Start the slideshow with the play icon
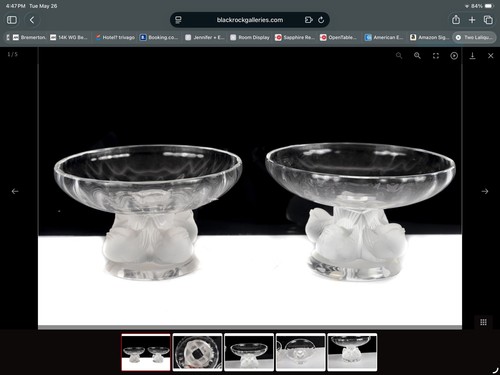Image resolution: width=500 pixels, height=375 pixels. (x=454, y=56)
